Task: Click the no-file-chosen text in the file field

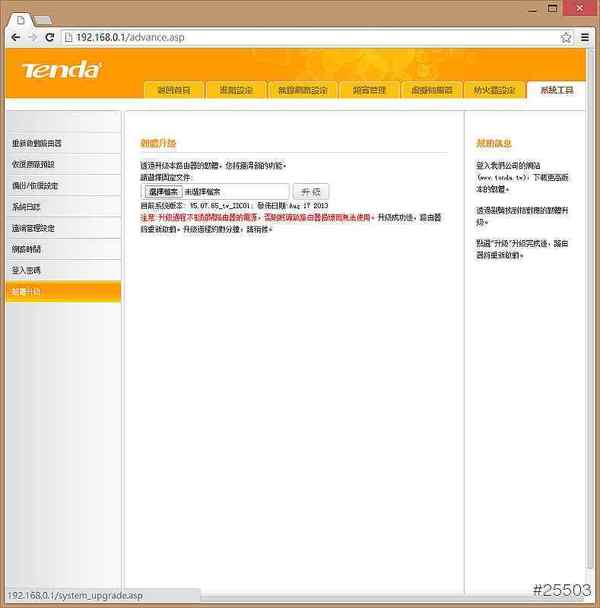Action: pyautogui.click(x=202, y=192)
